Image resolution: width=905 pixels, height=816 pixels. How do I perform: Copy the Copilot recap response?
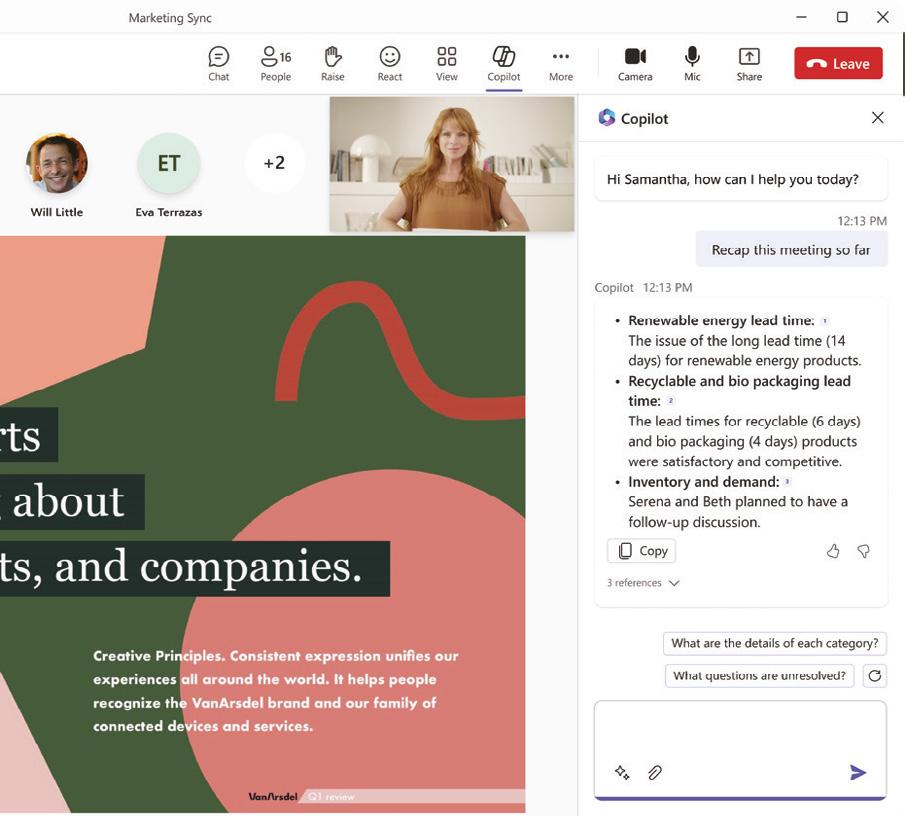click(x=641, y=551)
